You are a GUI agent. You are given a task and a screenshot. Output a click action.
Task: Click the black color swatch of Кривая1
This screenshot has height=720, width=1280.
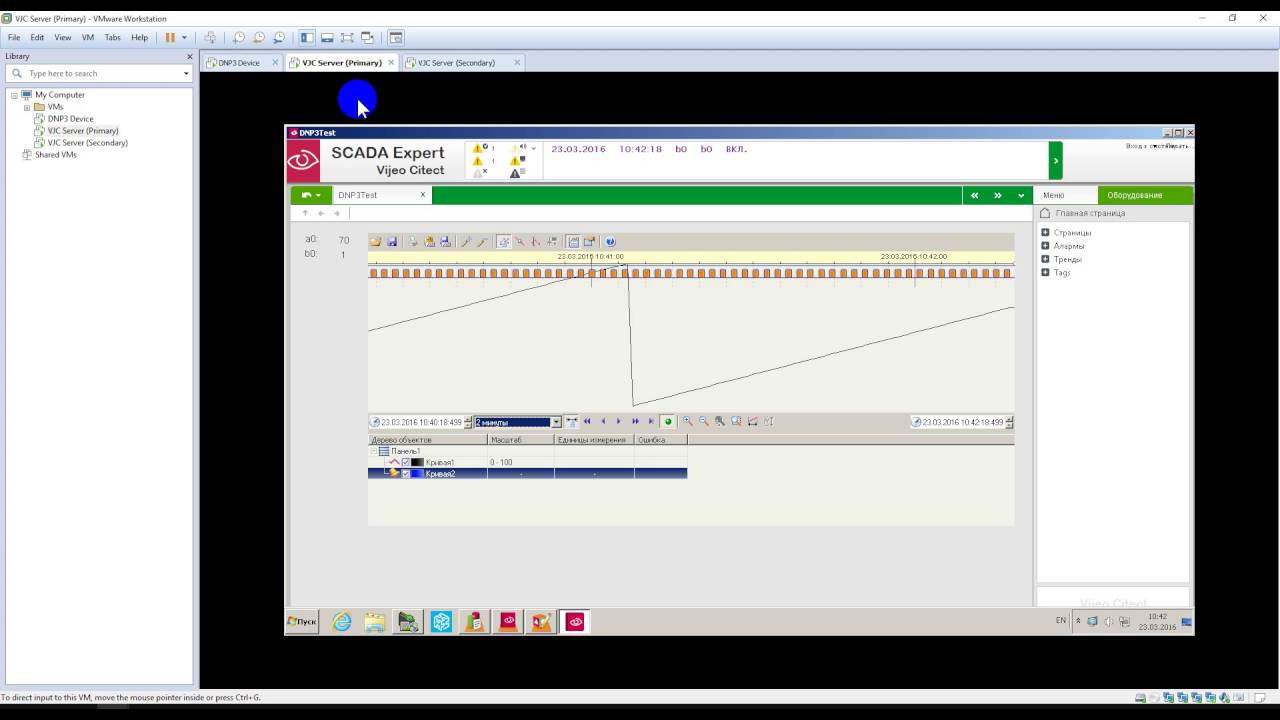417,462
